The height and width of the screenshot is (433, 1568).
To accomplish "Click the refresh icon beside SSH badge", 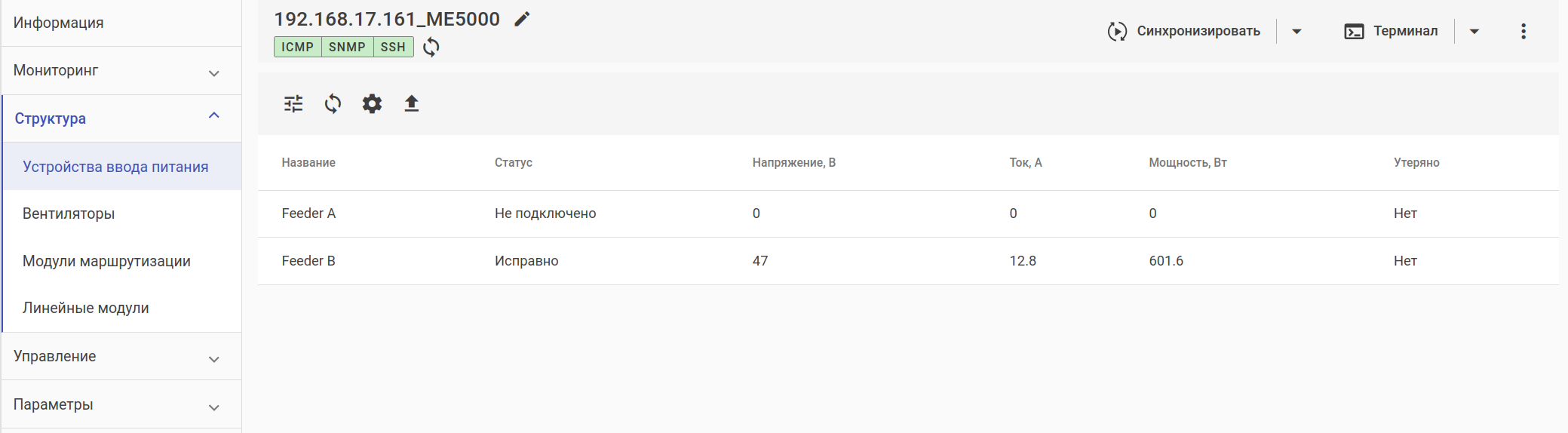I will pyautogui.click(x=431, y=47).
